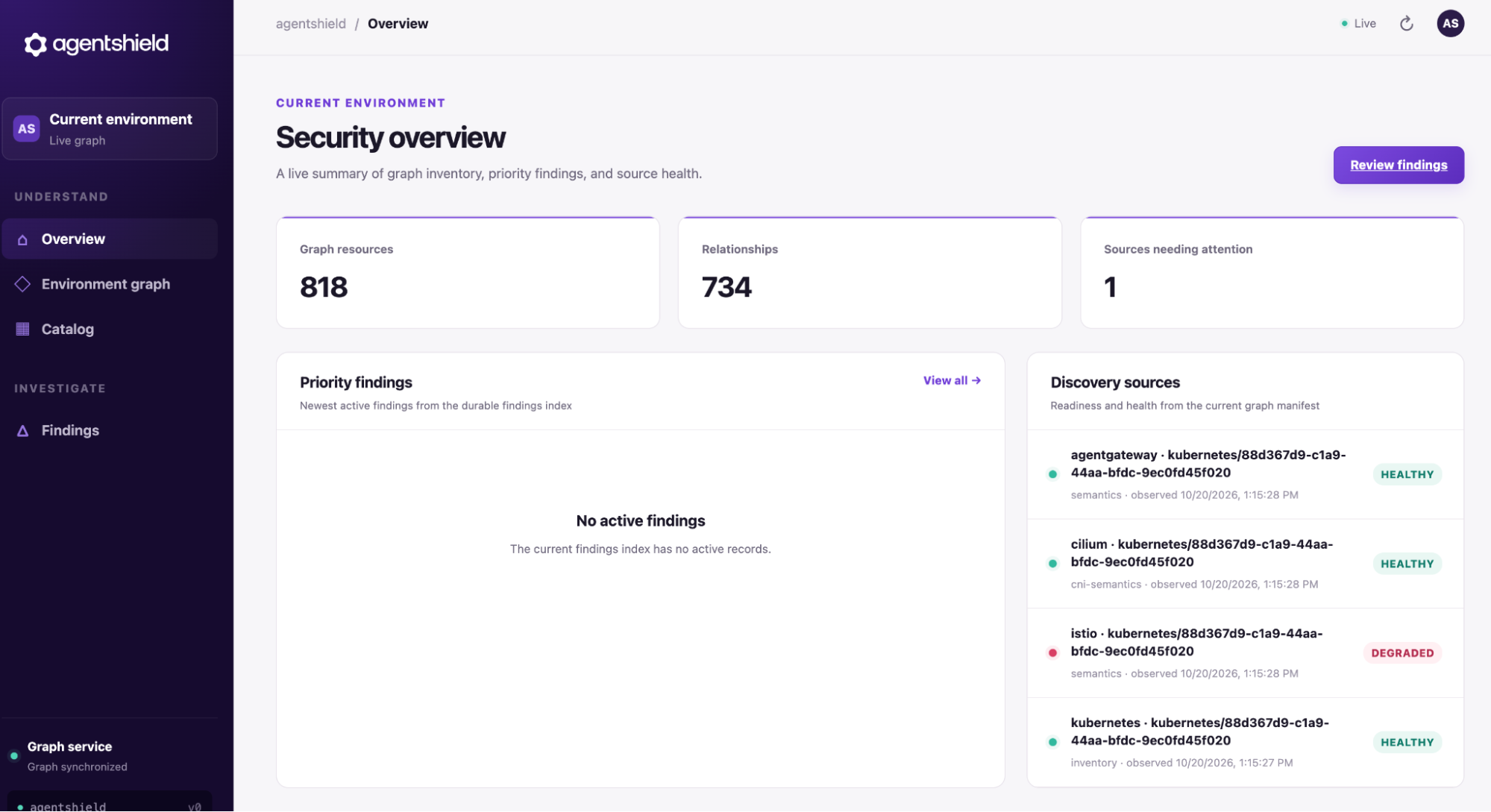Select the istio discovery source name
This screenshot has height=812, width=1491.
click(1196, 642)
